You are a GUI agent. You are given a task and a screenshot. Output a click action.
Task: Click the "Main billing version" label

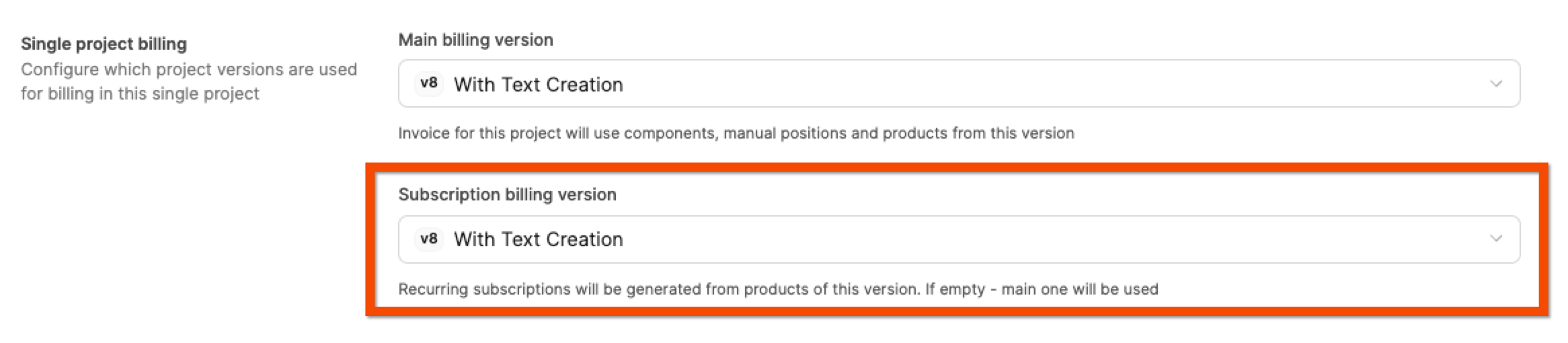point(475,40)
